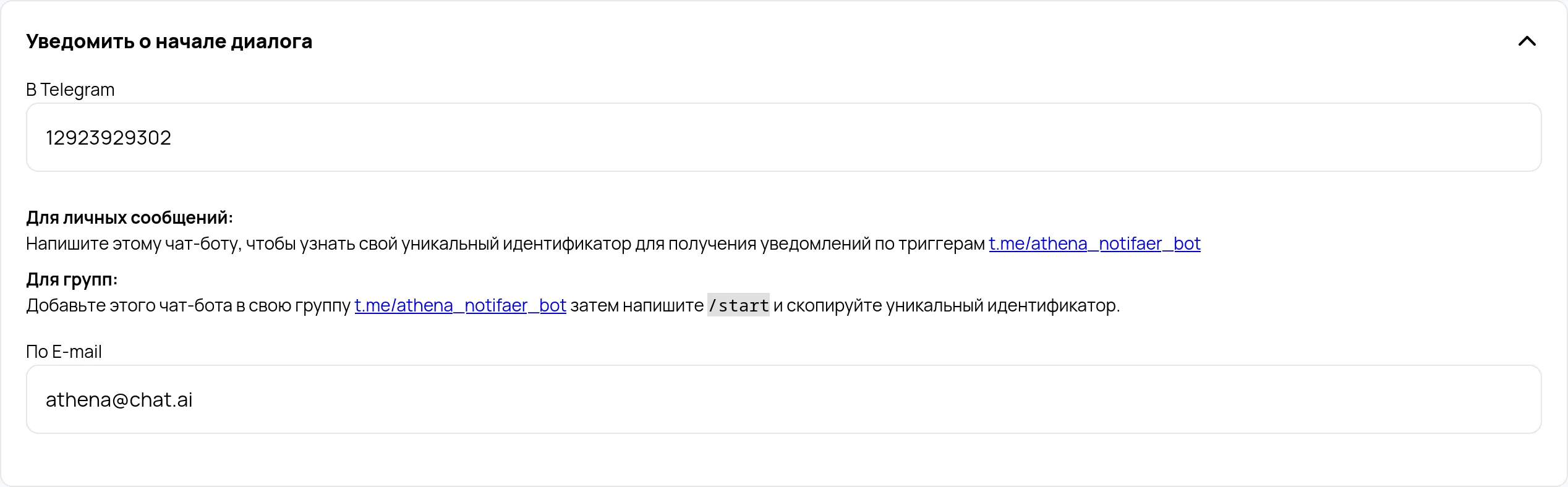Click the phrase "Добавьте этого чат-бота в свою группу"
Image resolution: width=1568 pixels, height=487 pixels.
pos(188,306)
